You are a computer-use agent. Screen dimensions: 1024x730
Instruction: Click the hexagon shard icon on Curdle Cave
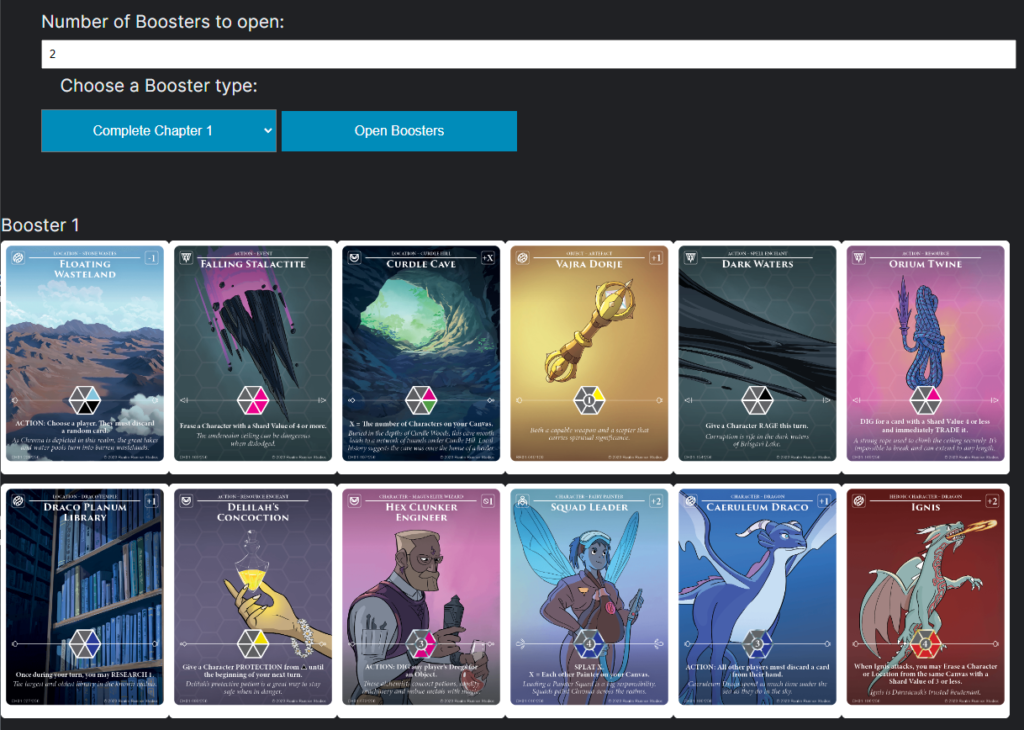421,400
